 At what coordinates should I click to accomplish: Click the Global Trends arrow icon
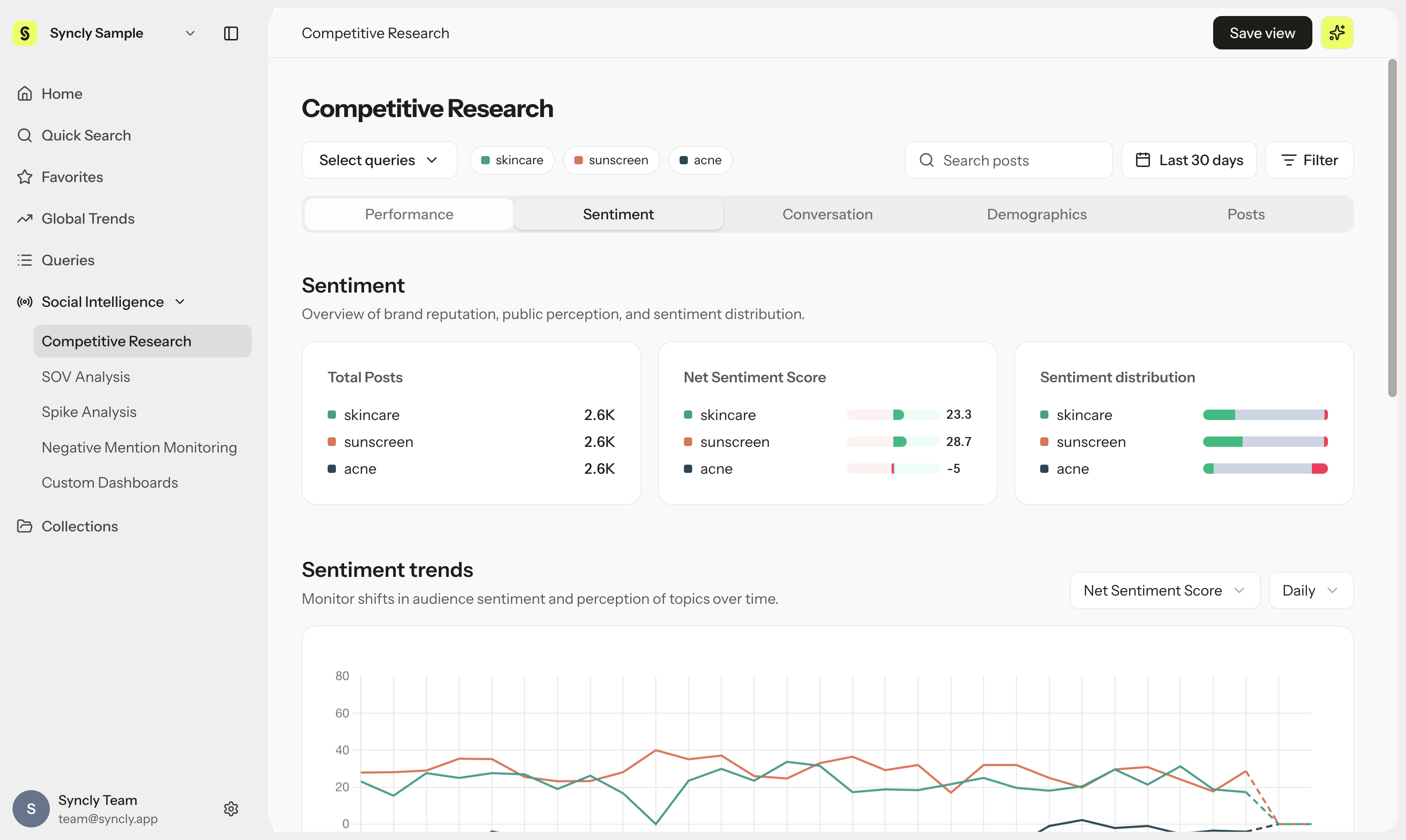click(24, 218)
